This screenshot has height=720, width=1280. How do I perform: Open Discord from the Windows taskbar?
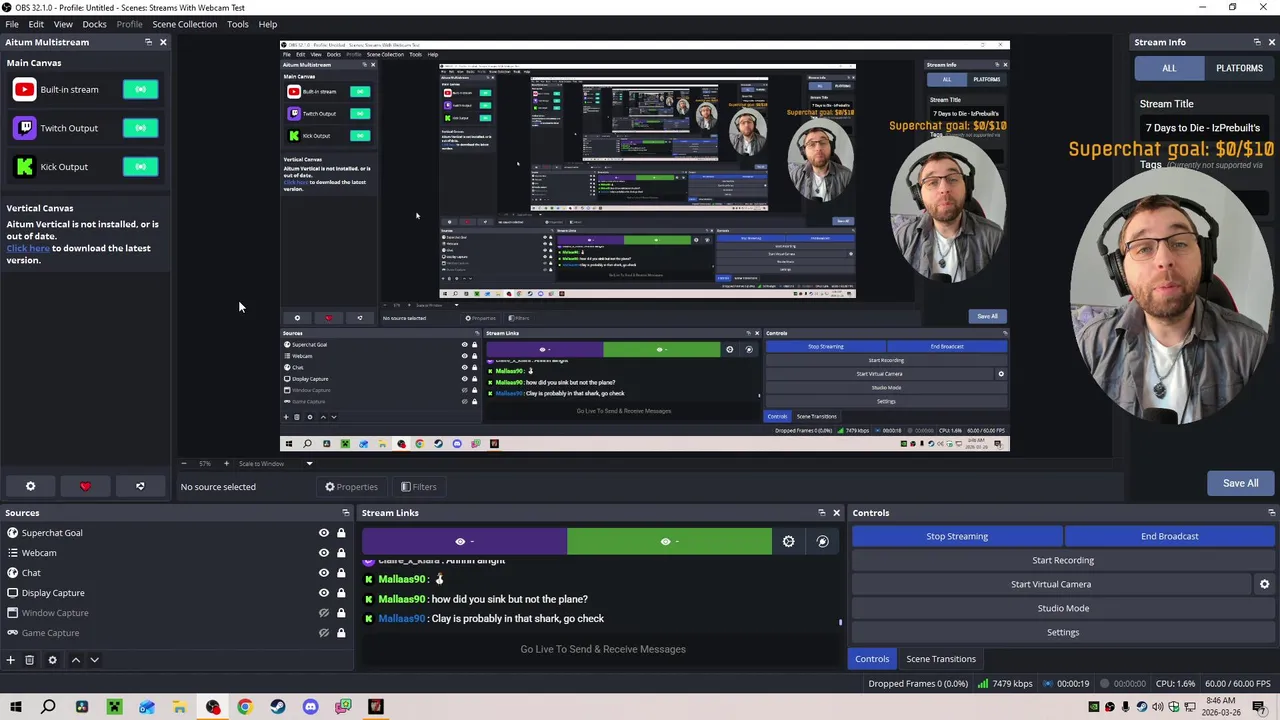[x=310, y=707]
